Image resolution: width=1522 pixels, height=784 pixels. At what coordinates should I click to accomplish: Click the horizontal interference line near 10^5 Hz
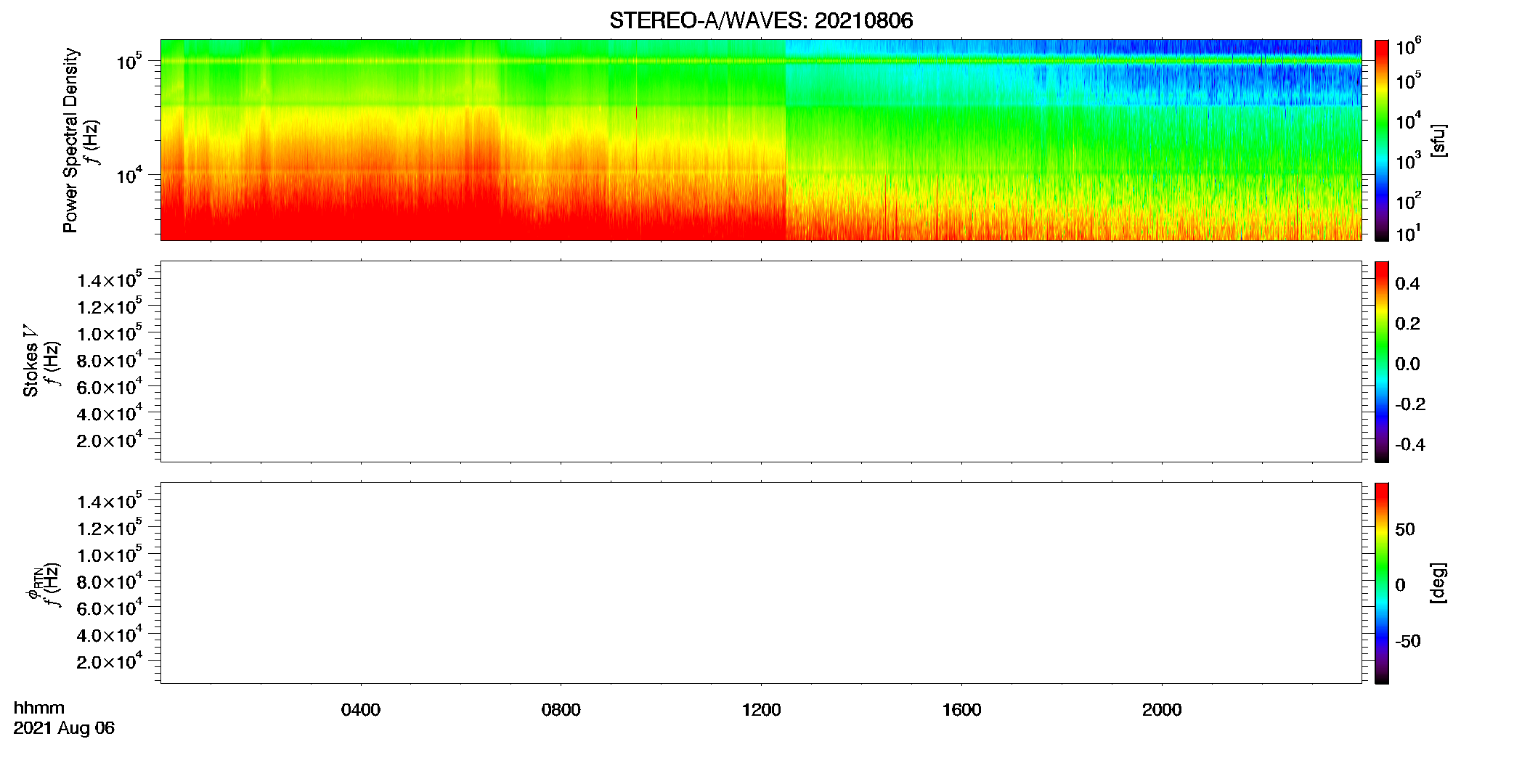click(x=761, y=61)
